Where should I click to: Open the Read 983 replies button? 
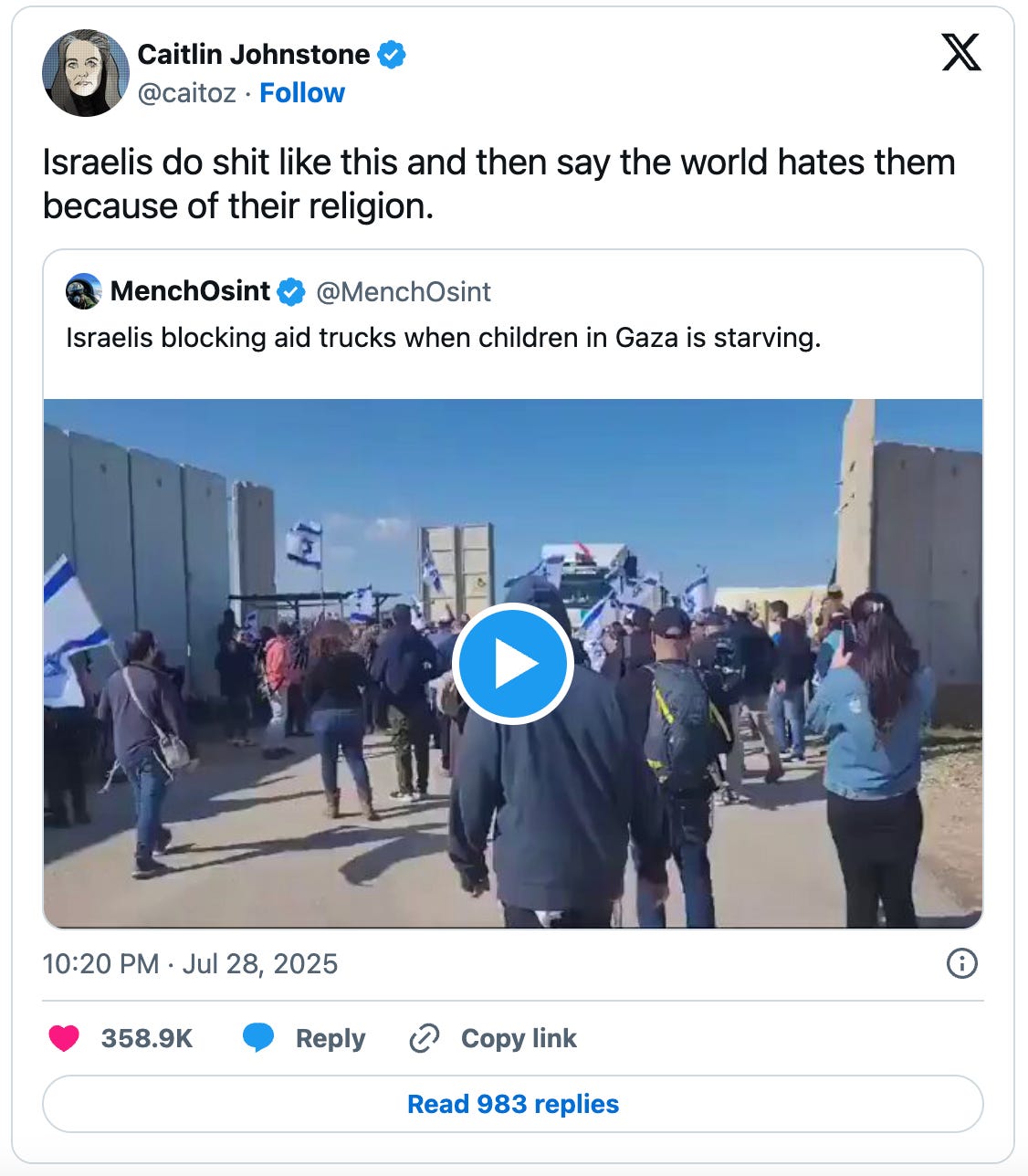click(x=513, y=1104)
